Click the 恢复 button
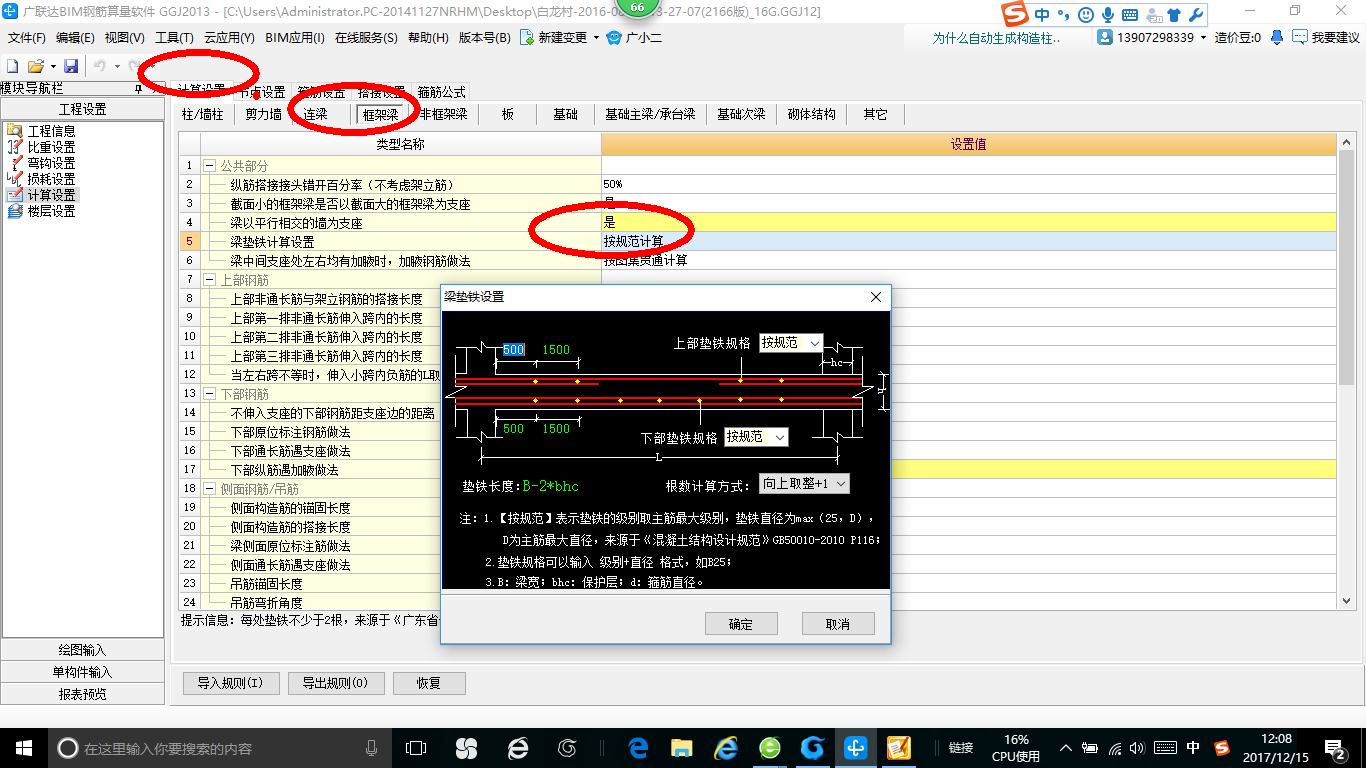Image resolution: width=1366 pixels, height=768 pixels. click(428, 684)
